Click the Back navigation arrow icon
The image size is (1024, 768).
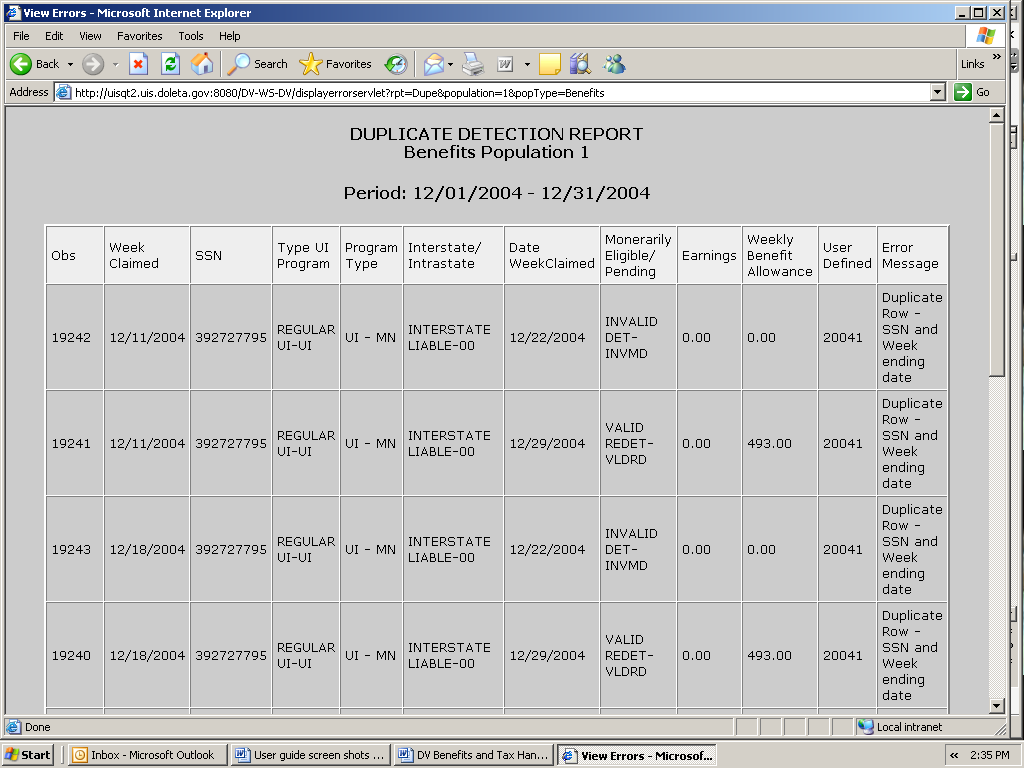pyautogui.click(x=22, y=64)
